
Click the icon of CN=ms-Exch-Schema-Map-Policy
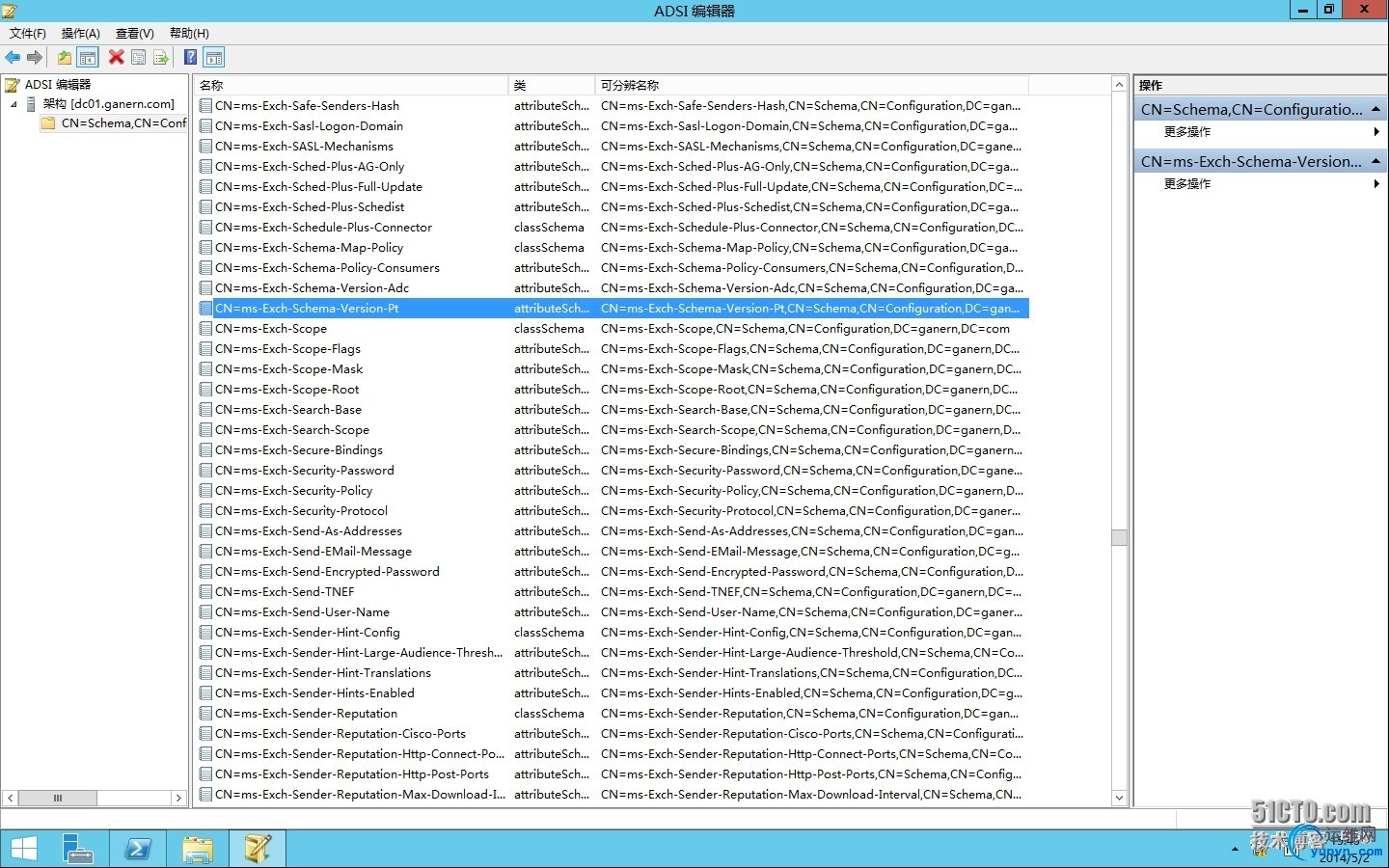(205, 248)
